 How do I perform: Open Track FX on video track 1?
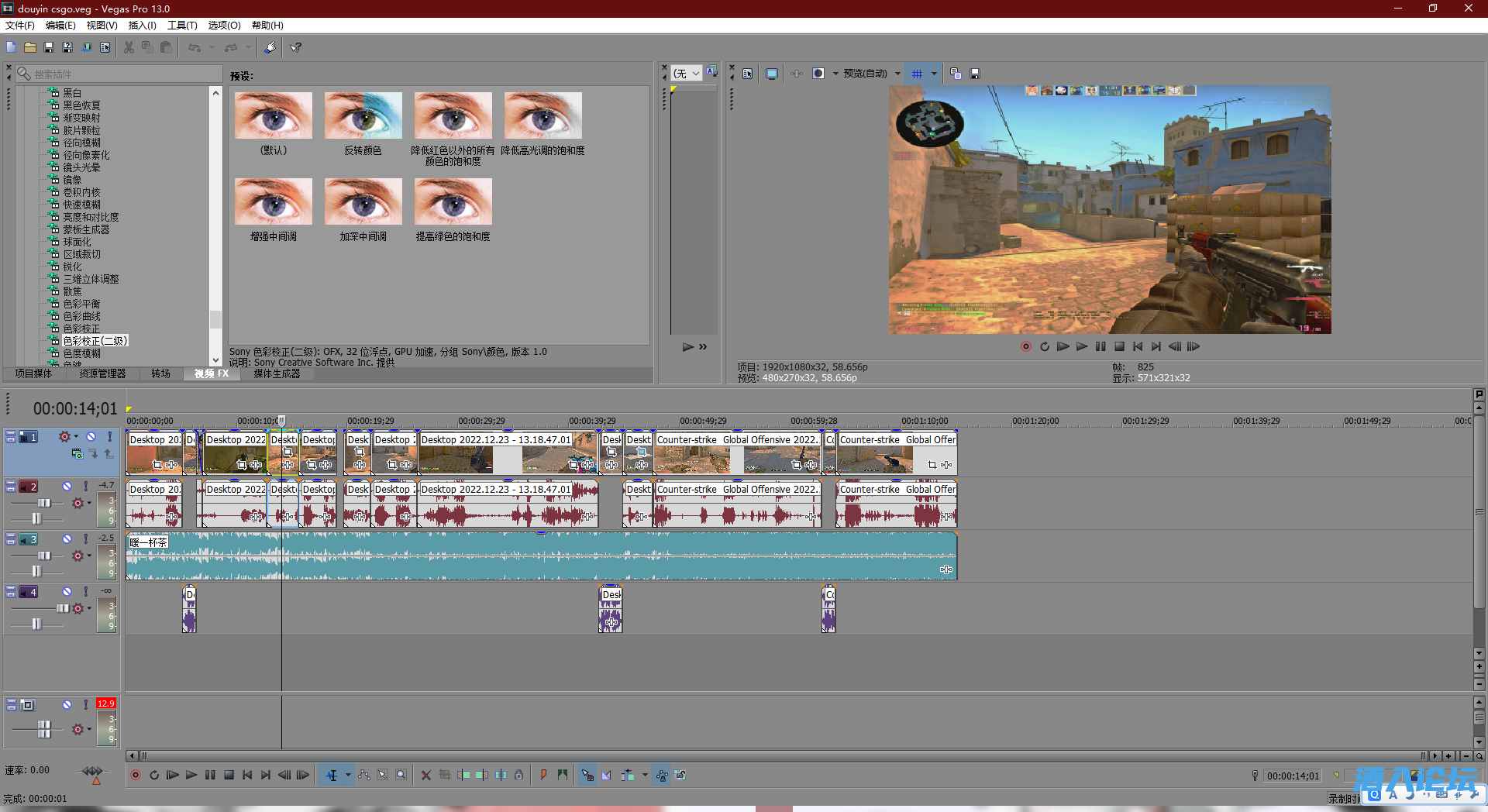pos(64,437)
